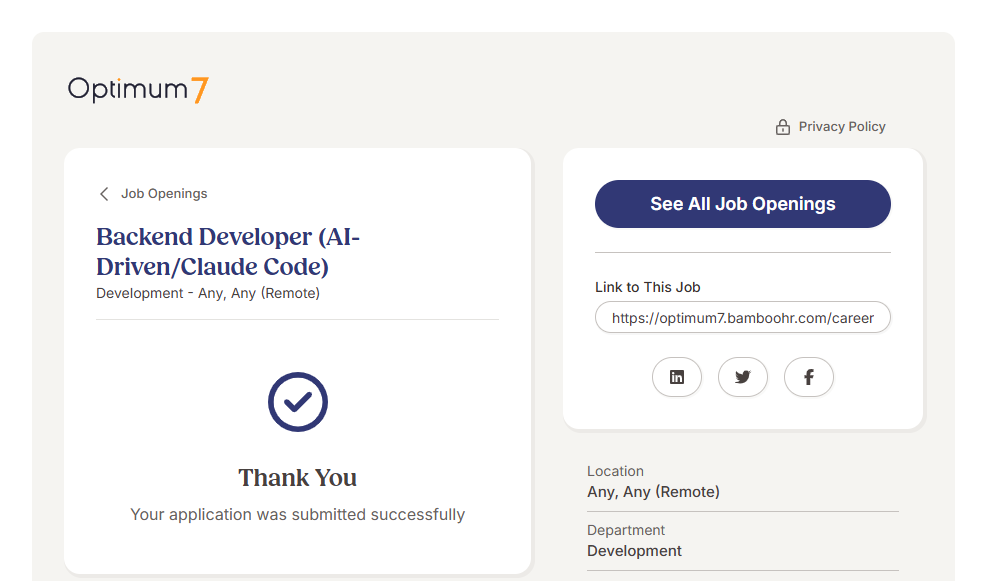Click the Any, Any (Remote) location value in sidebar

(x=653, y=492)
